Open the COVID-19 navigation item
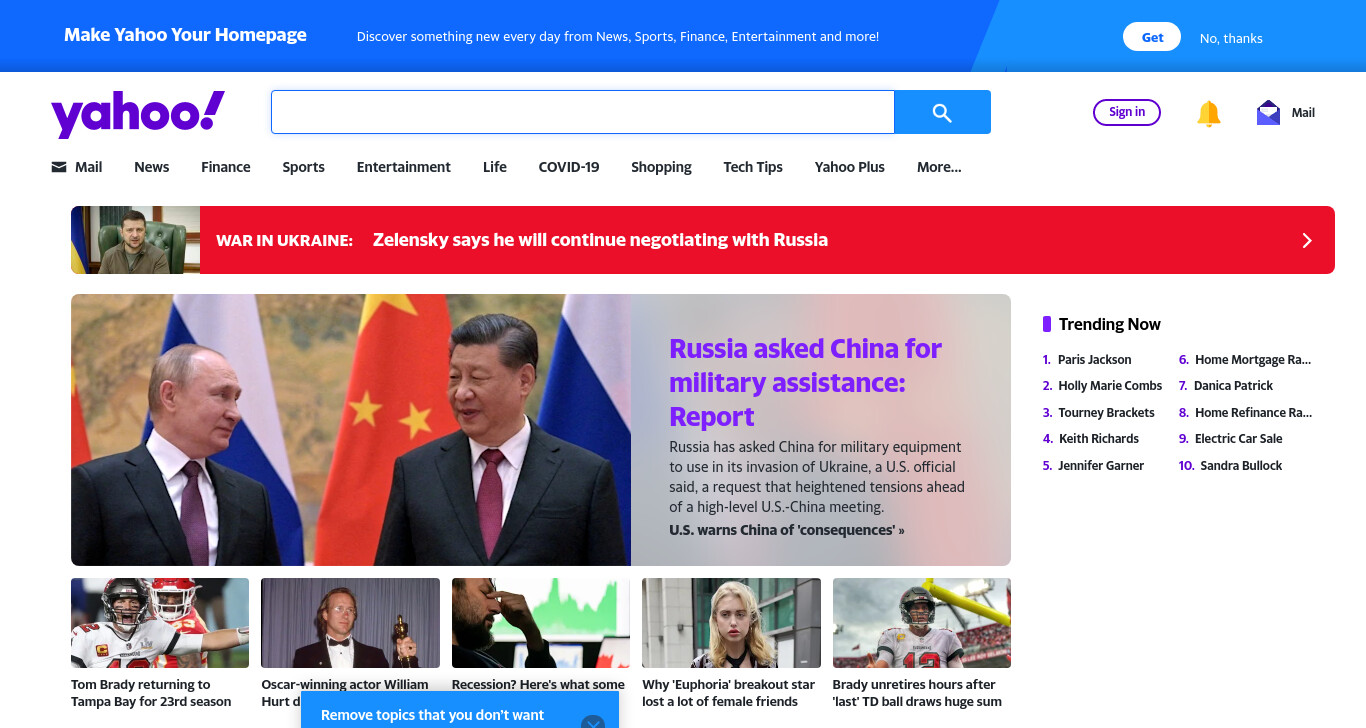Screen dimensions: 1366x728 569,167
